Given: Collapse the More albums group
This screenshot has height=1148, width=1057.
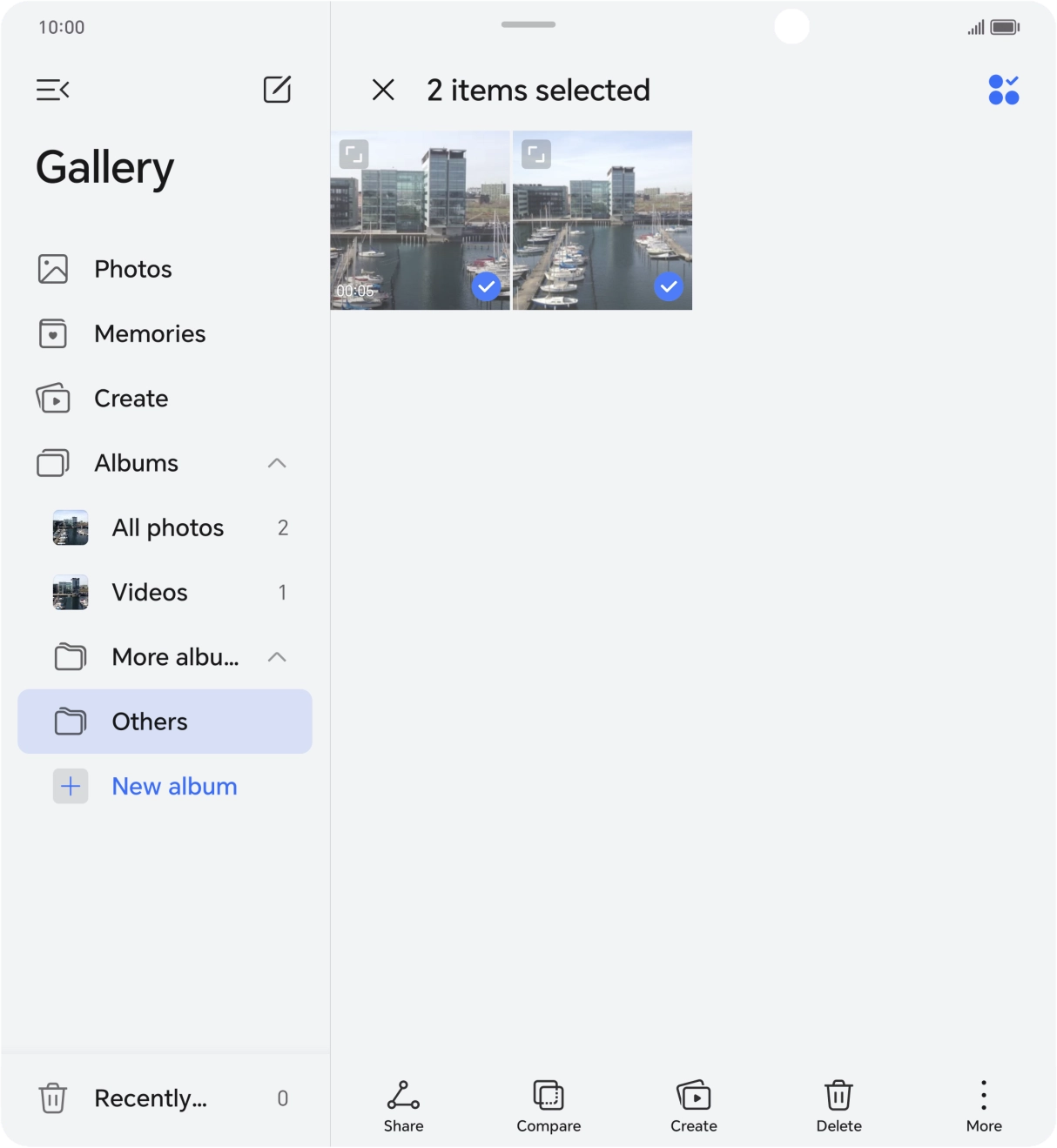Looking at the screenshot, I should (277, 657).
